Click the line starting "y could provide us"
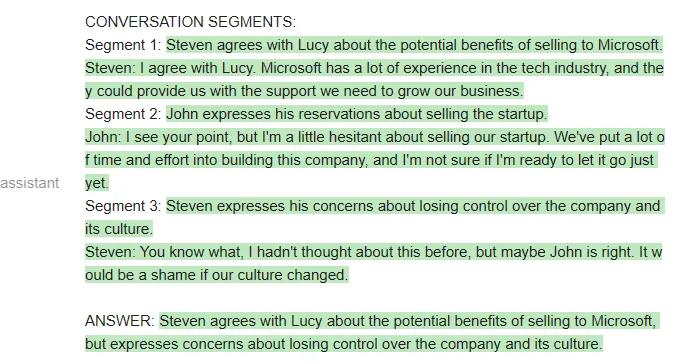694x364 pixels. (x=304, y=91)
